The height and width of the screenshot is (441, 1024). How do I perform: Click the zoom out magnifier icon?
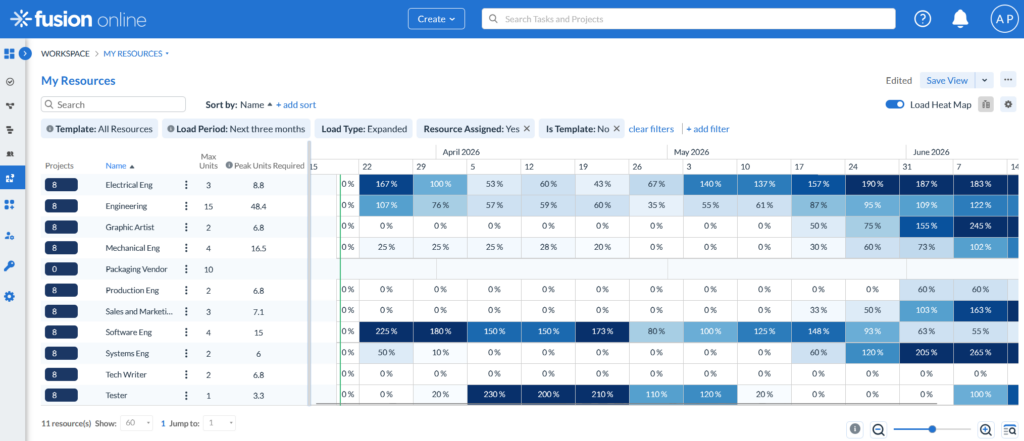coord(878,429)
